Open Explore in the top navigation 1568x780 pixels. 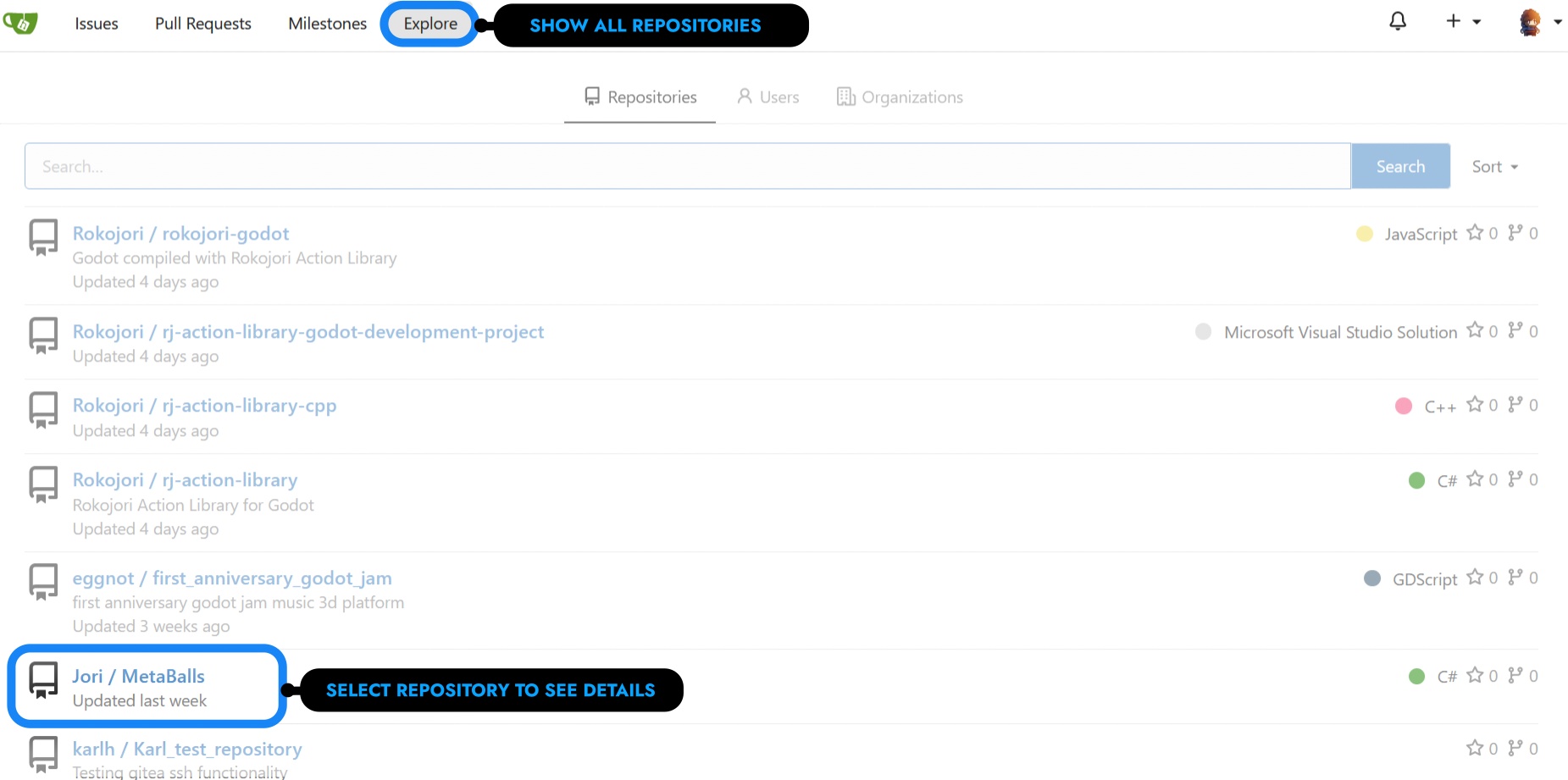(x=430, y=24)
